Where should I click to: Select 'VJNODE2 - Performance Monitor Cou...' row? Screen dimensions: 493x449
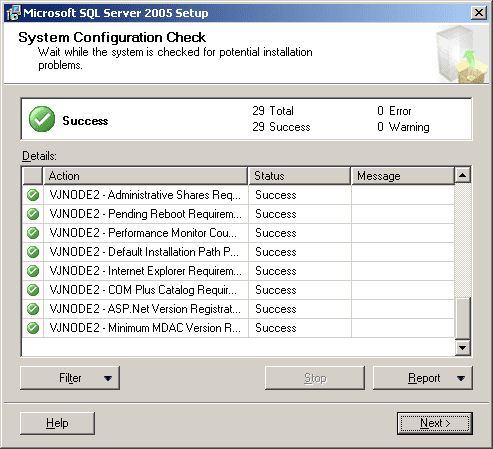238,233
